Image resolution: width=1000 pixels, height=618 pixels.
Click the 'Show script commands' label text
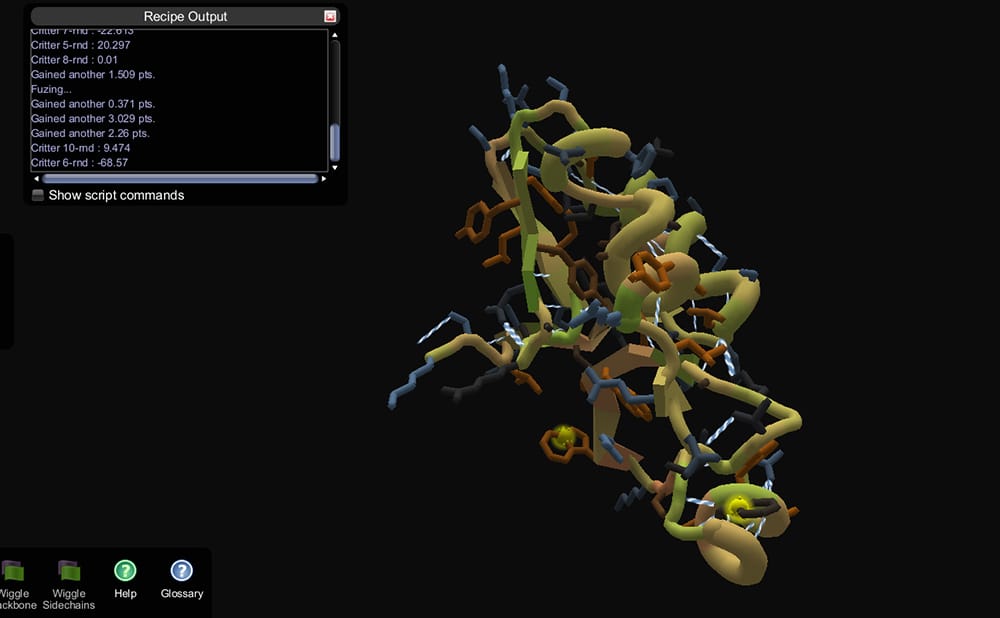click(116, 196)
